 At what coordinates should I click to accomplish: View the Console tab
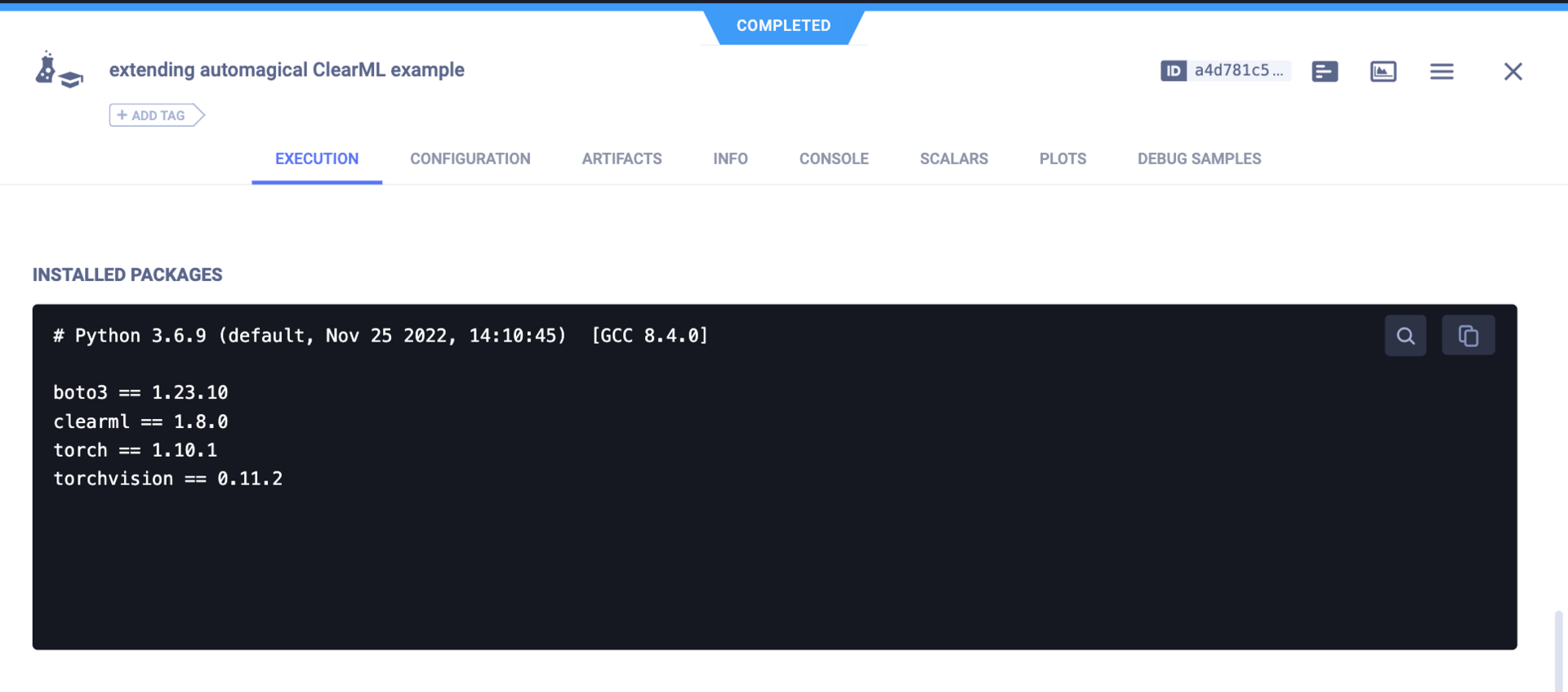pyautogui.click(x=834, y=159)
